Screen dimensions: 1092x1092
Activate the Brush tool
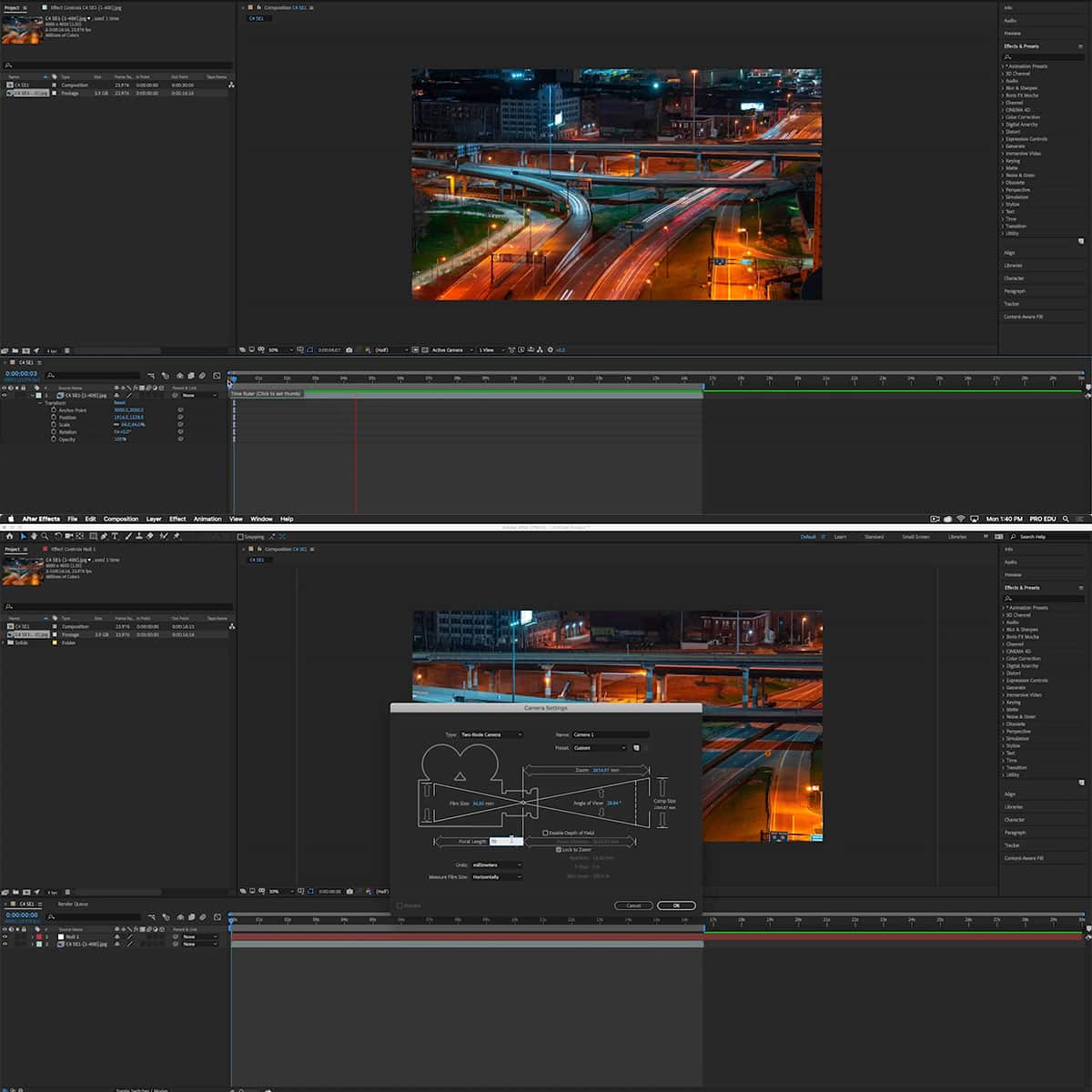(128, 536)
